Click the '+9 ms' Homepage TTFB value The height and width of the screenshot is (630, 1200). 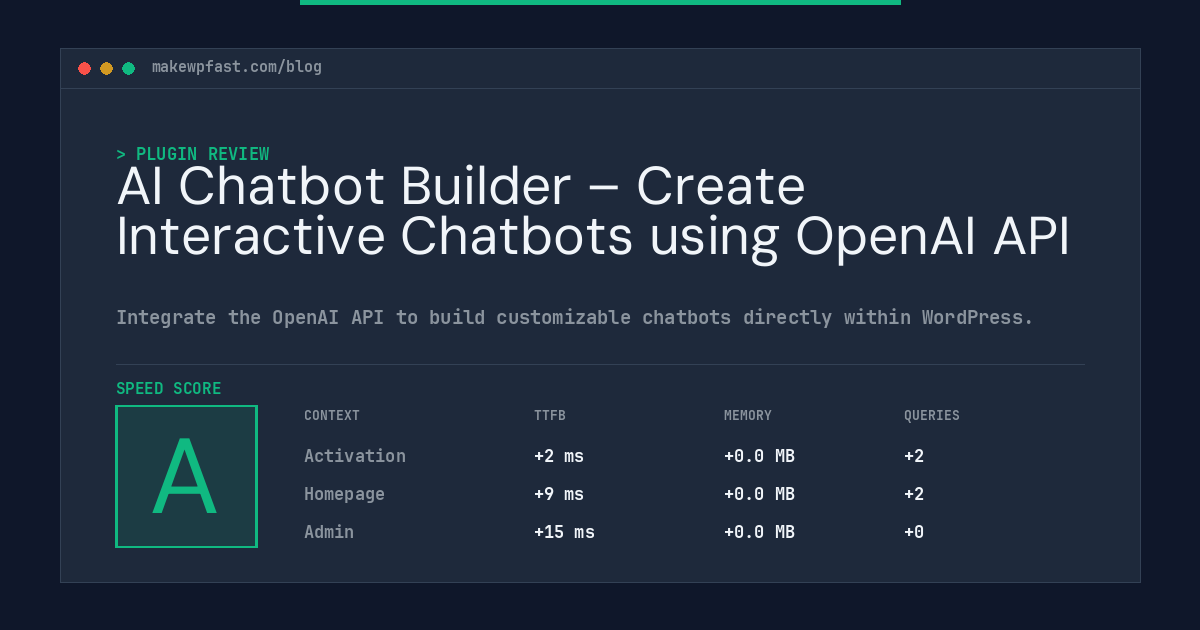[x=559, y=494]
